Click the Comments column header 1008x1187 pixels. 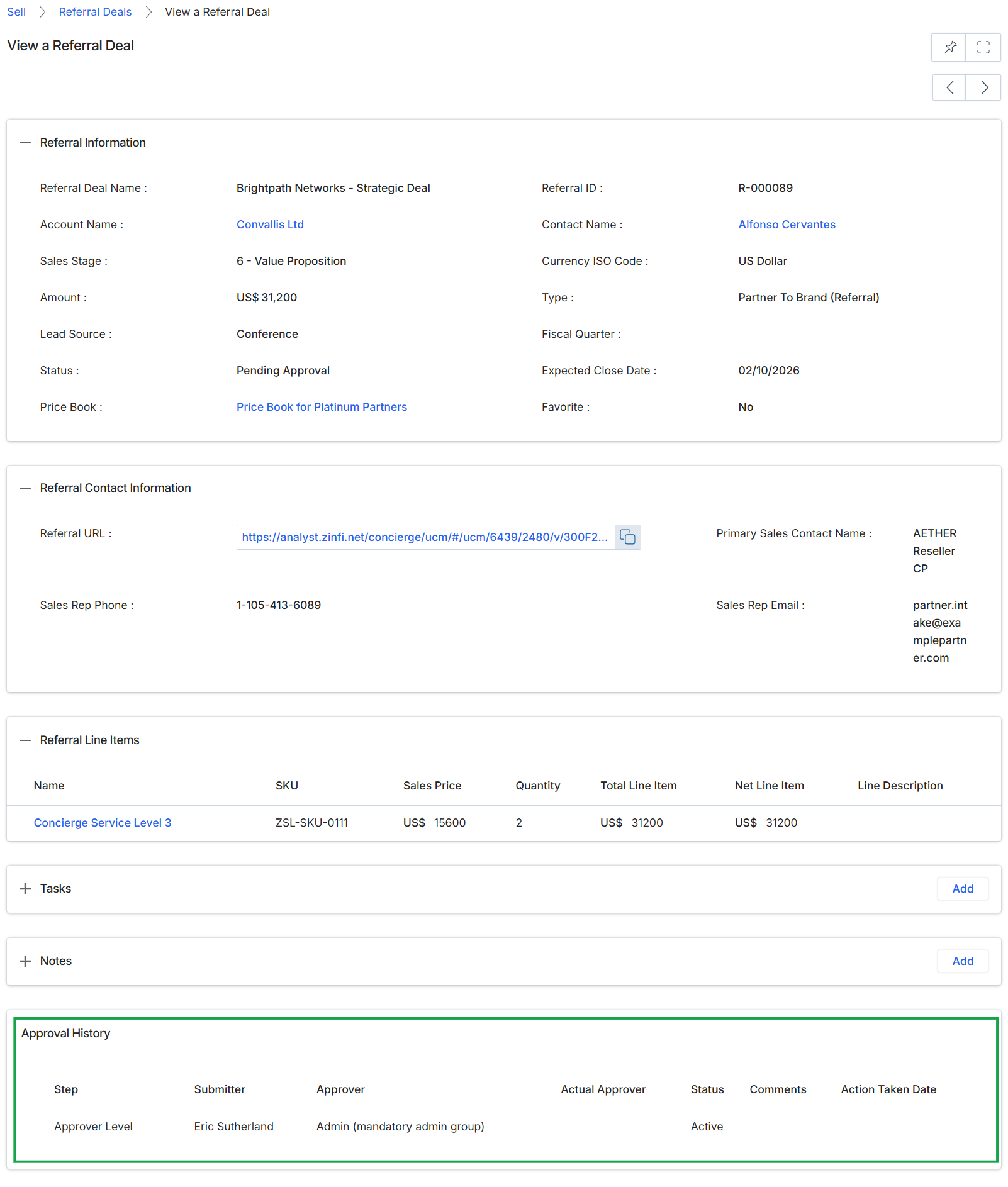click(x=778, y=1089)
